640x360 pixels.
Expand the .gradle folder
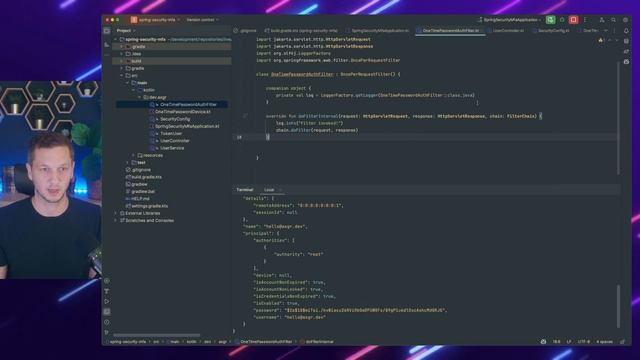click(122, 47)
